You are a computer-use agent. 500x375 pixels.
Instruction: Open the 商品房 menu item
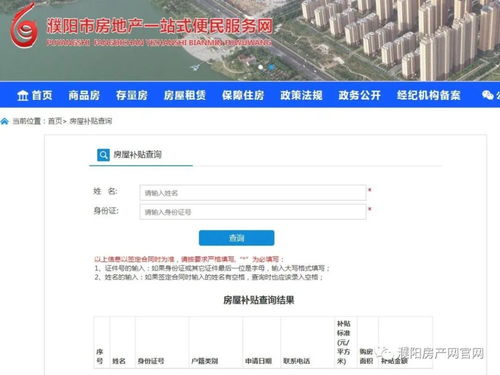[84, 96]
